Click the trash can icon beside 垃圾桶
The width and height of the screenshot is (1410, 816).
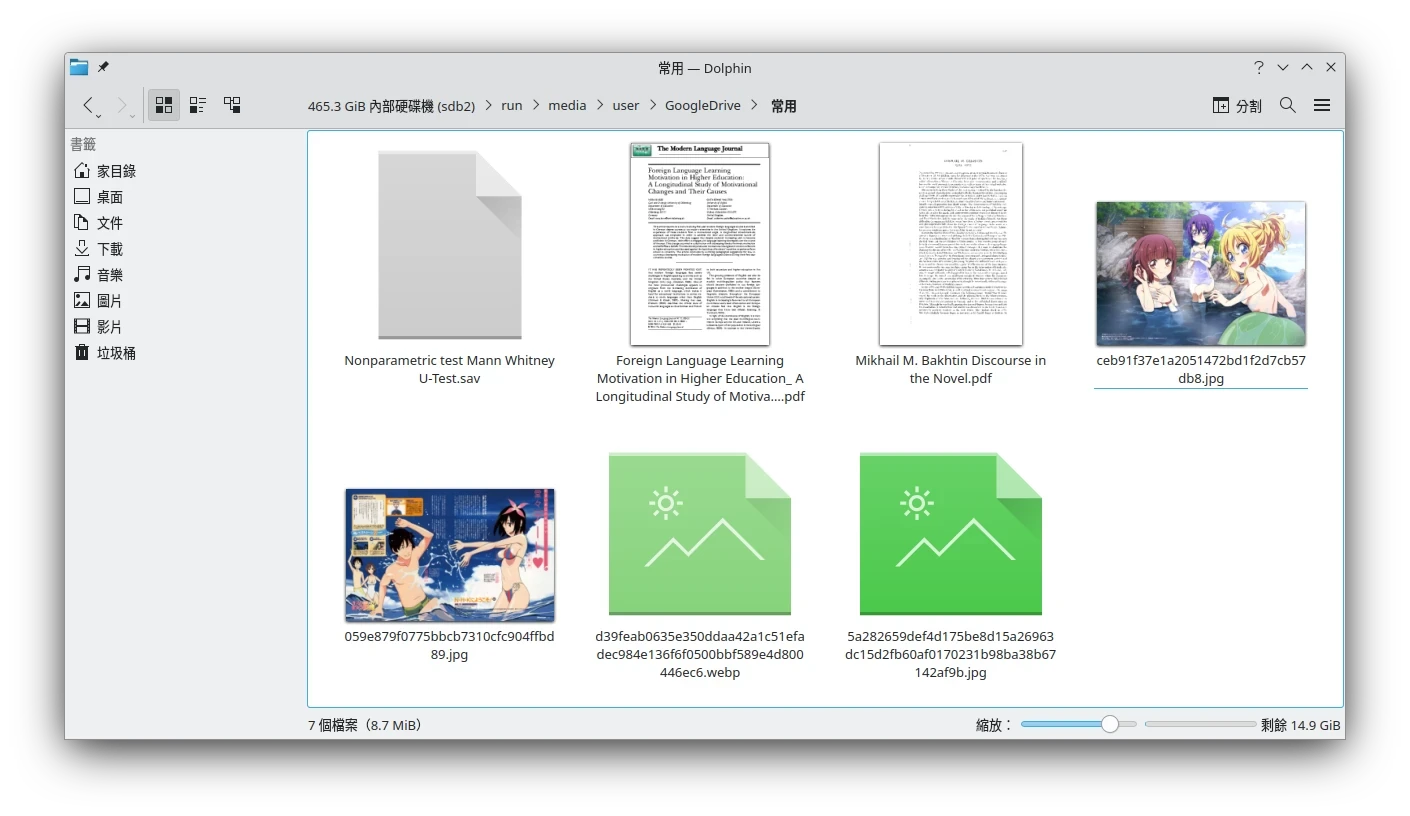82,353
